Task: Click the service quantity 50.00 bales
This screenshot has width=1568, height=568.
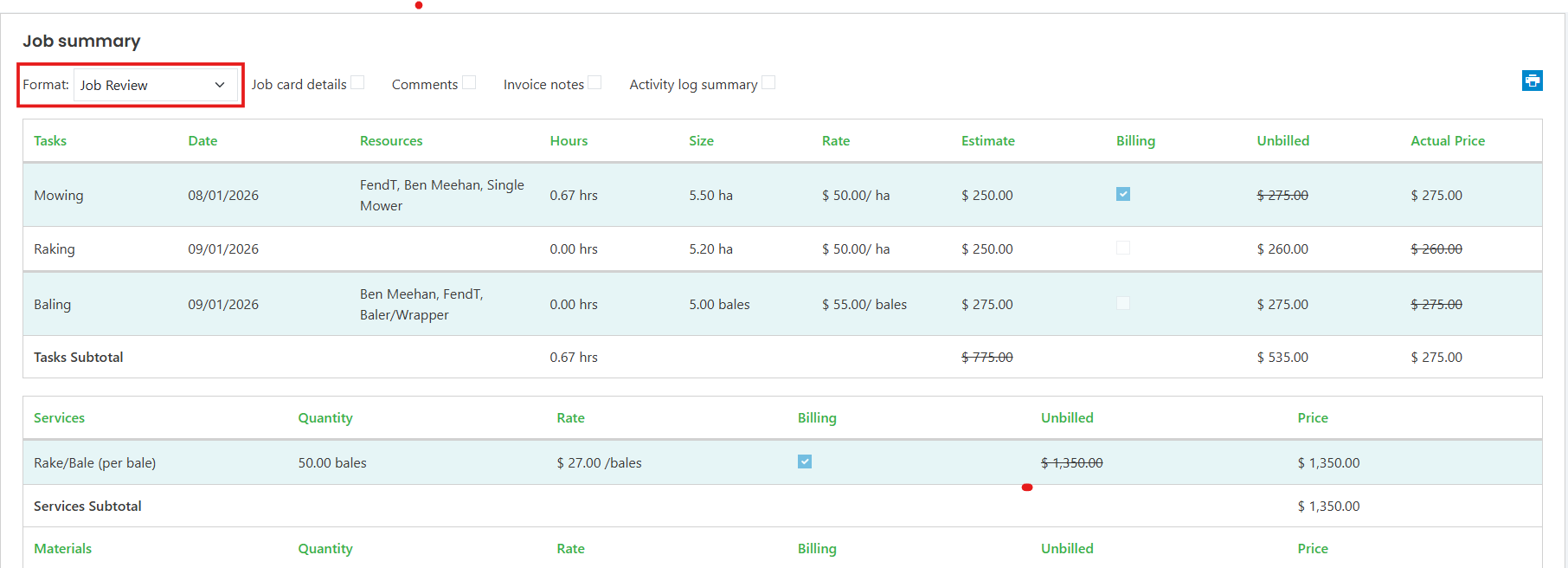Action: point(332,462)
